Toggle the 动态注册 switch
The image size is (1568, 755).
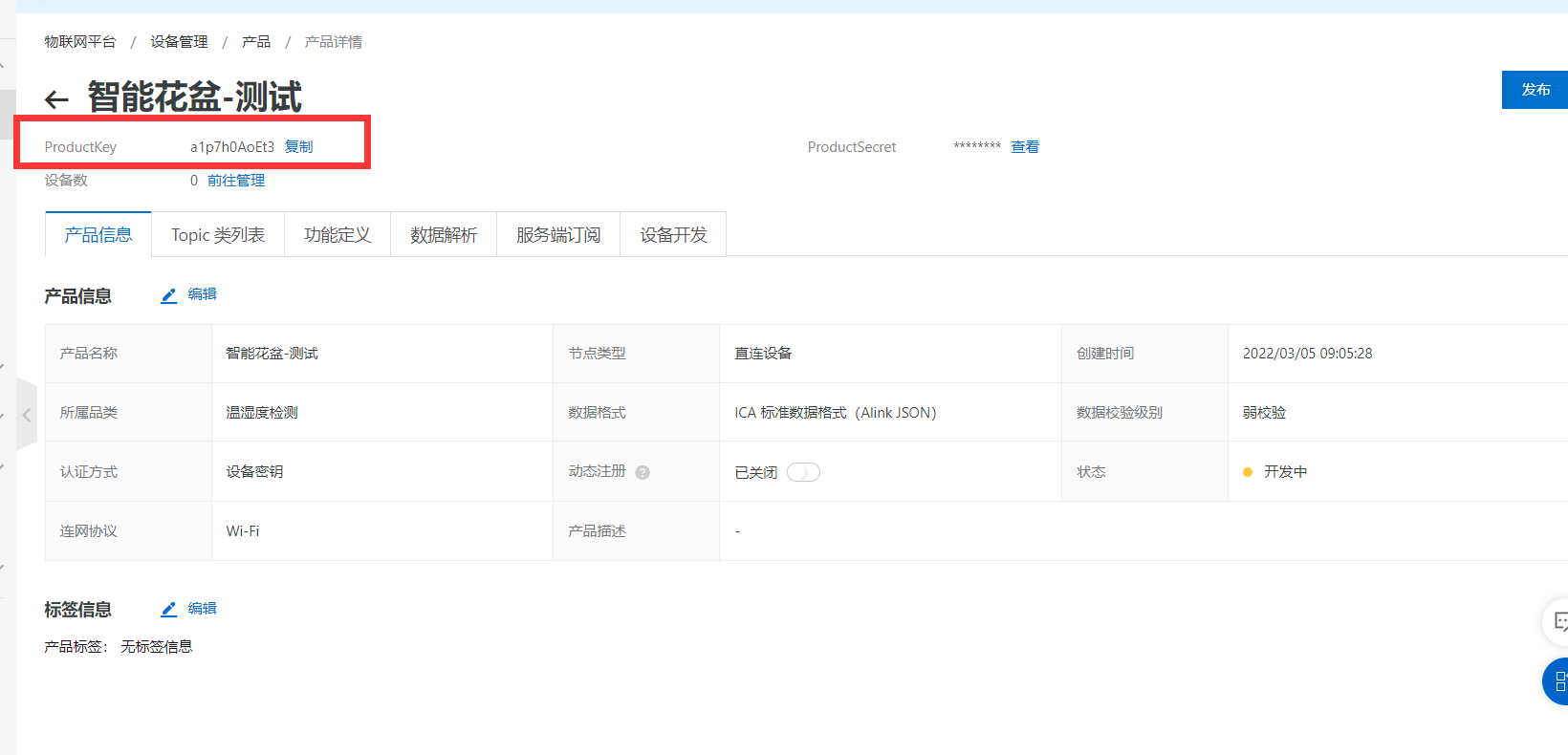coord(803,472)
